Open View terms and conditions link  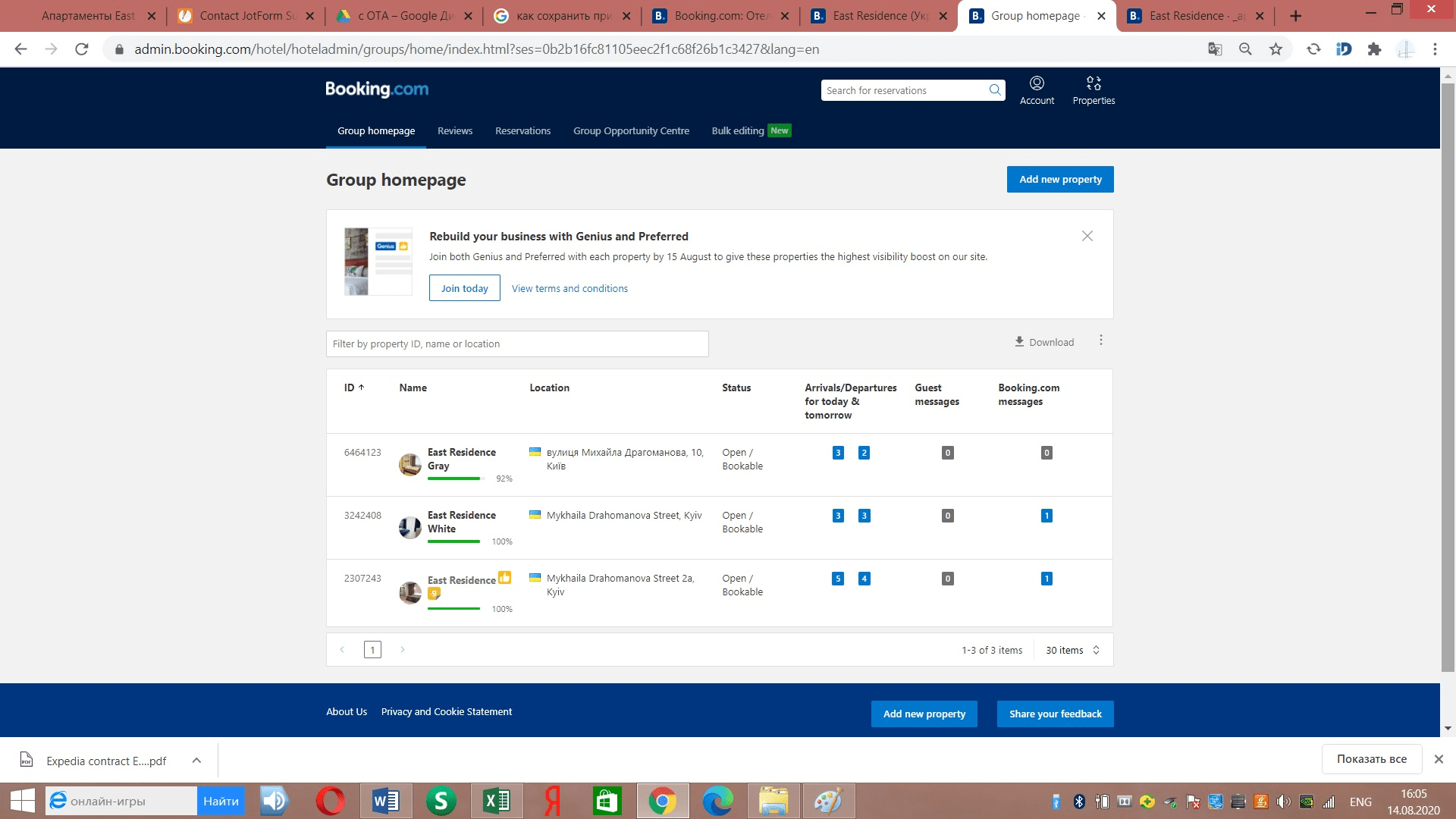click(570, 288)
